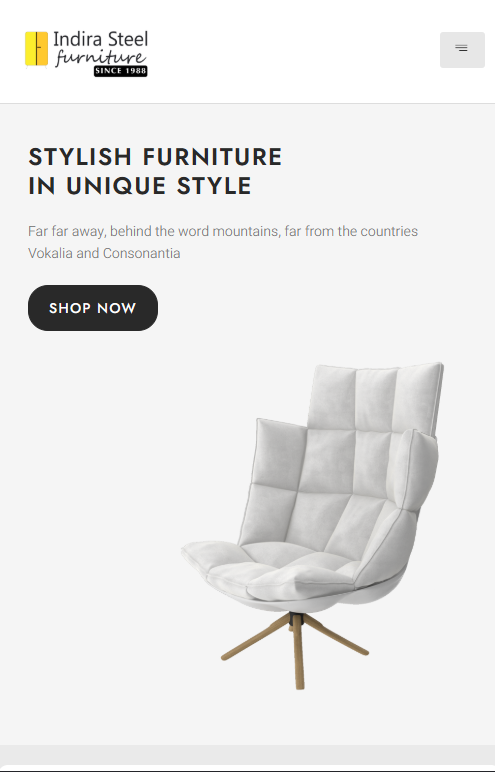
Task: Click the word STYLISH in the heading
Action: 80,157
